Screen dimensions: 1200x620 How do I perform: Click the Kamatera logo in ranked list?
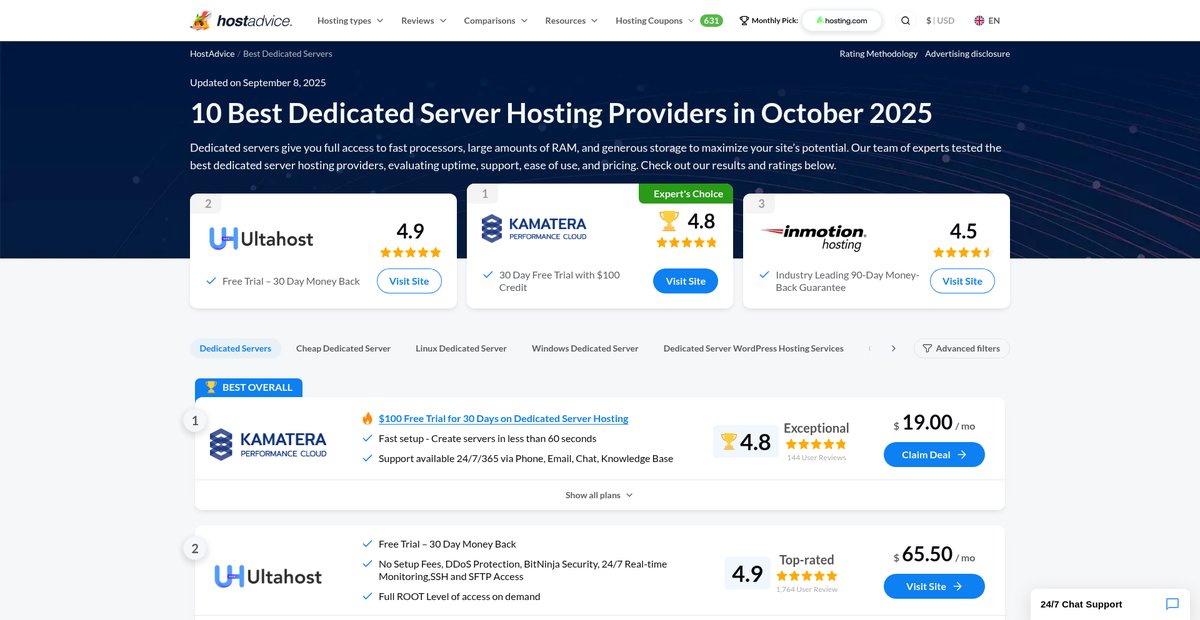tap(268, 444)
